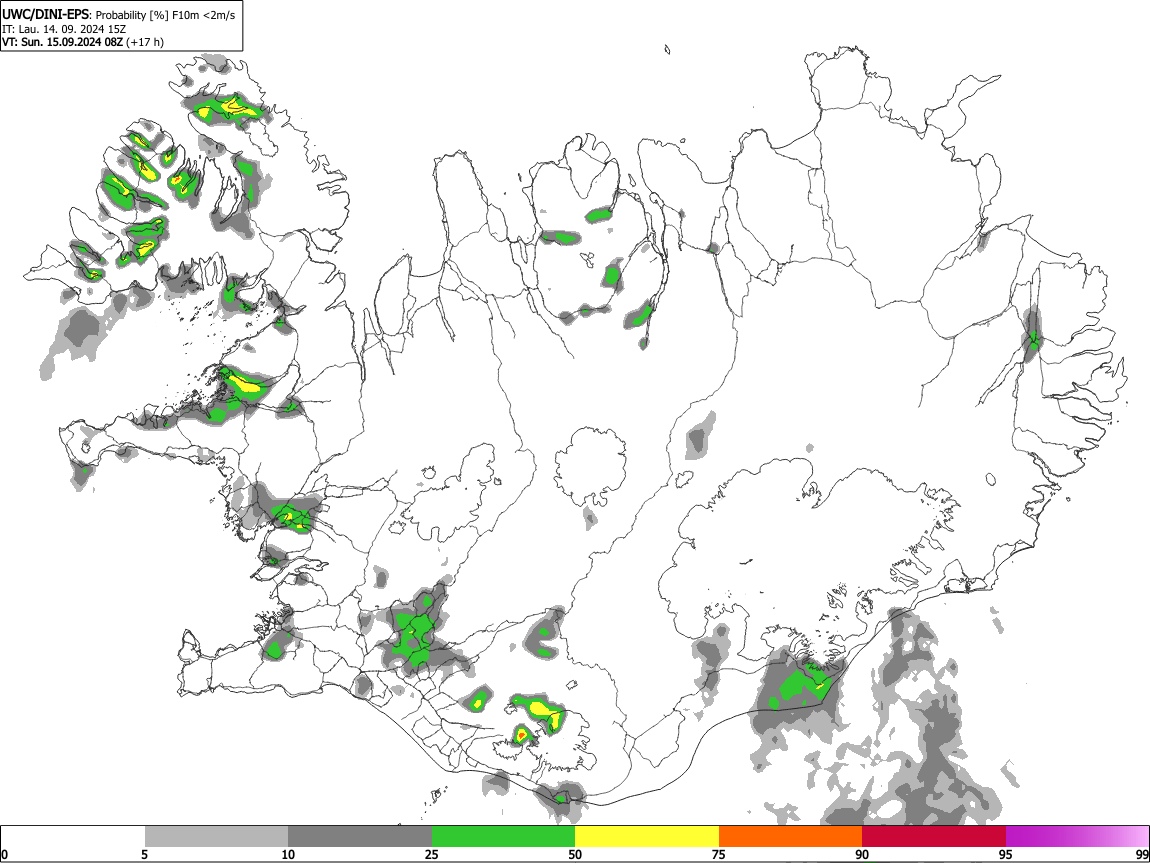1150x863 pixels.
Task: Click the legend value '5'
Action: click(145, 854)
